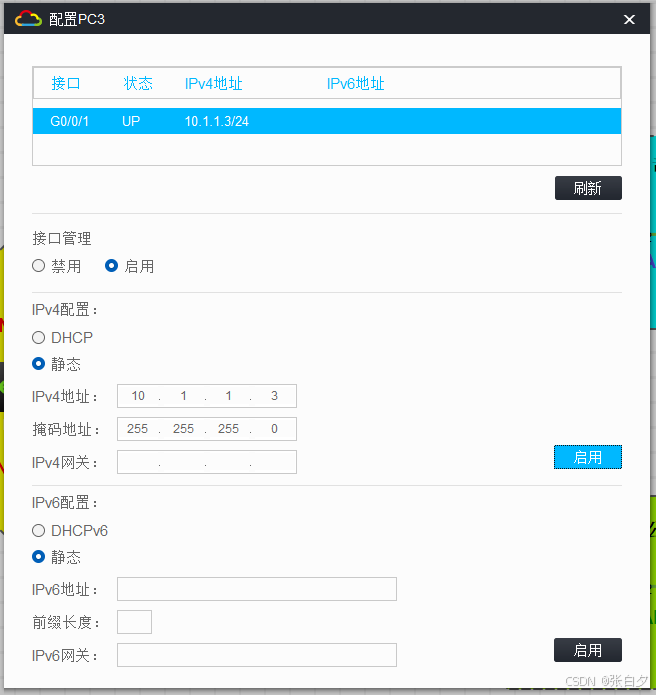This screenshot has height=695, width=656.
Task: Select the 禁用 interface radio button
Action: click(x=39, y=266)
